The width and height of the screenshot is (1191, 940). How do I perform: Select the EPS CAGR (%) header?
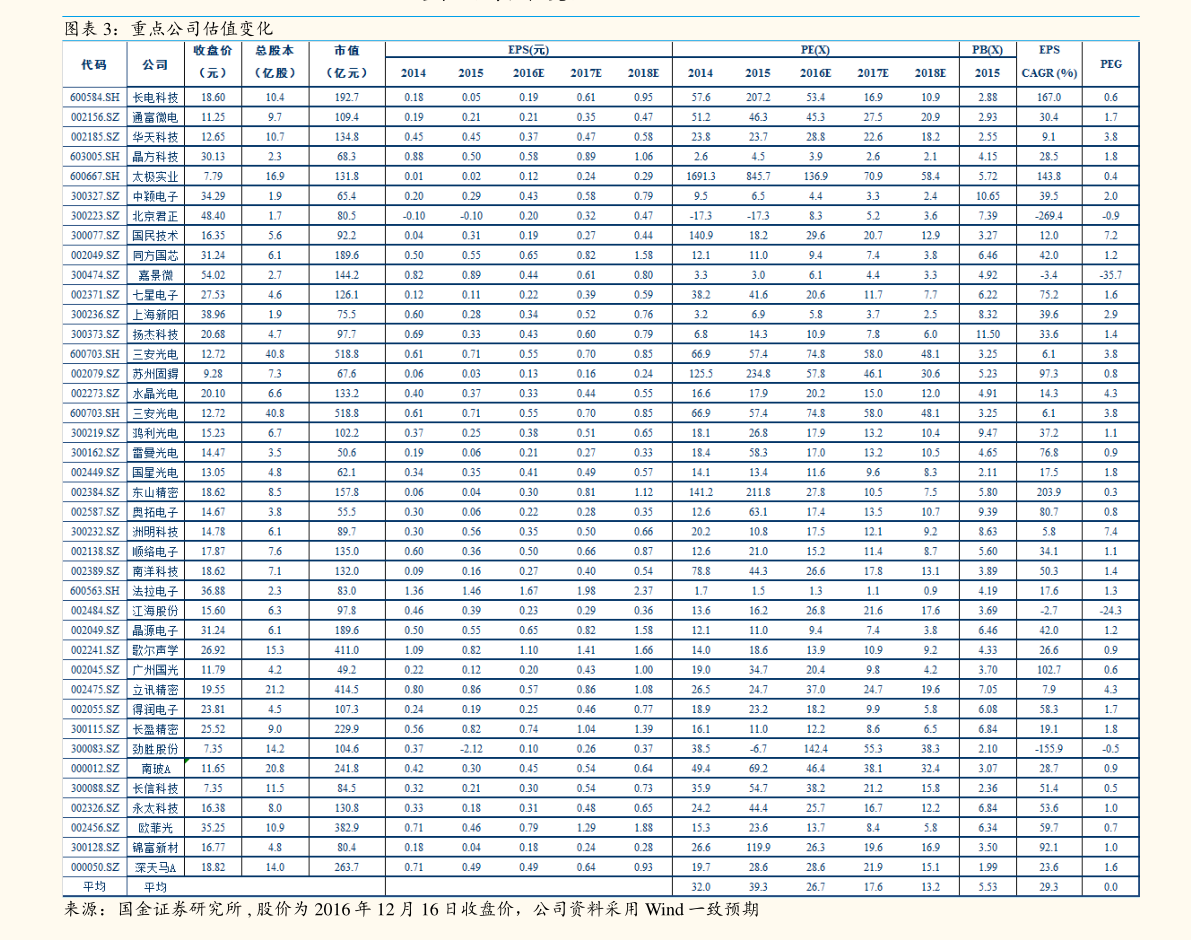pyautogui.click(x=1049, y=61)
